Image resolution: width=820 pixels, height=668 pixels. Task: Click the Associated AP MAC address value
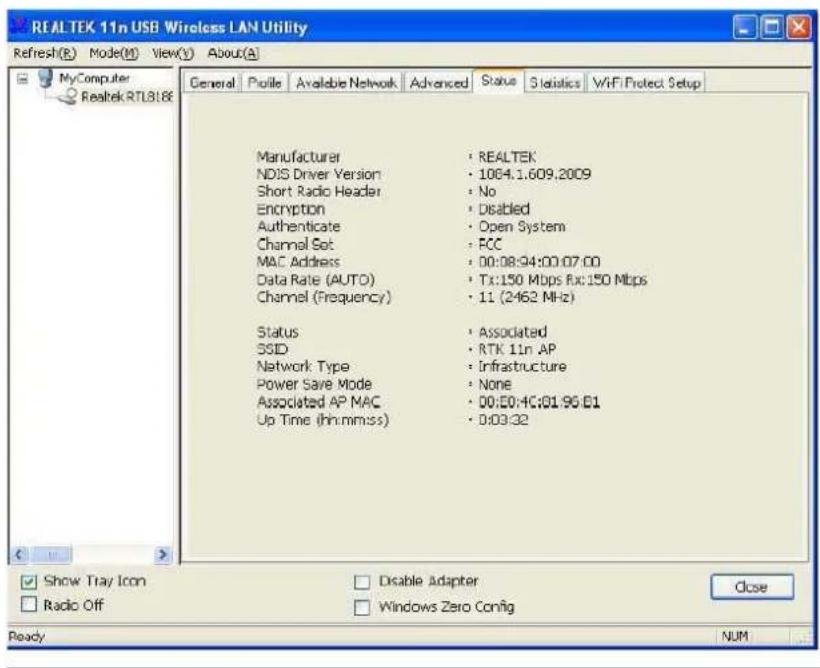pos(539,402)
